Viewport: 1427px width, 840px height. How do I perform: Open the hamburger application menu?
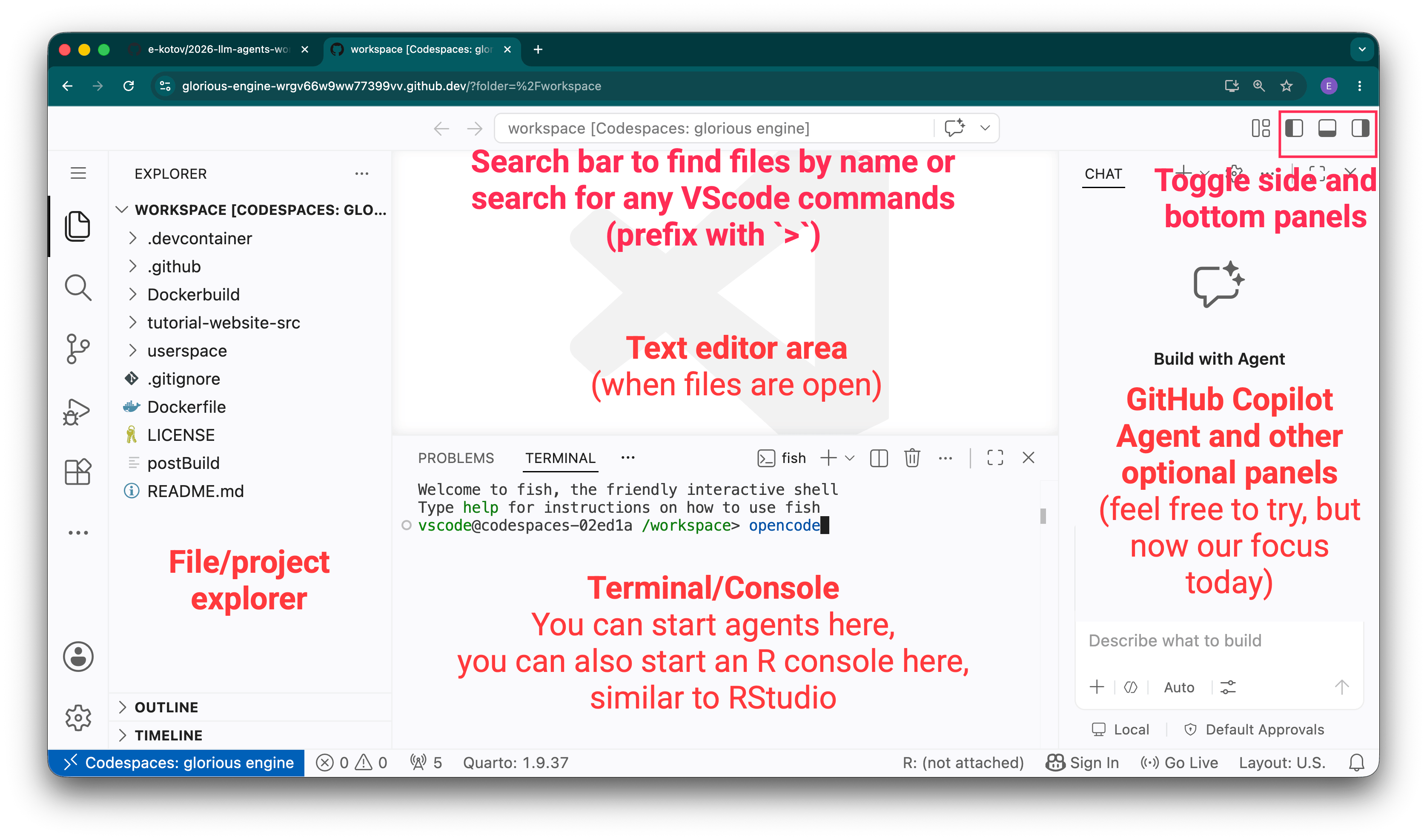(78, 173)
